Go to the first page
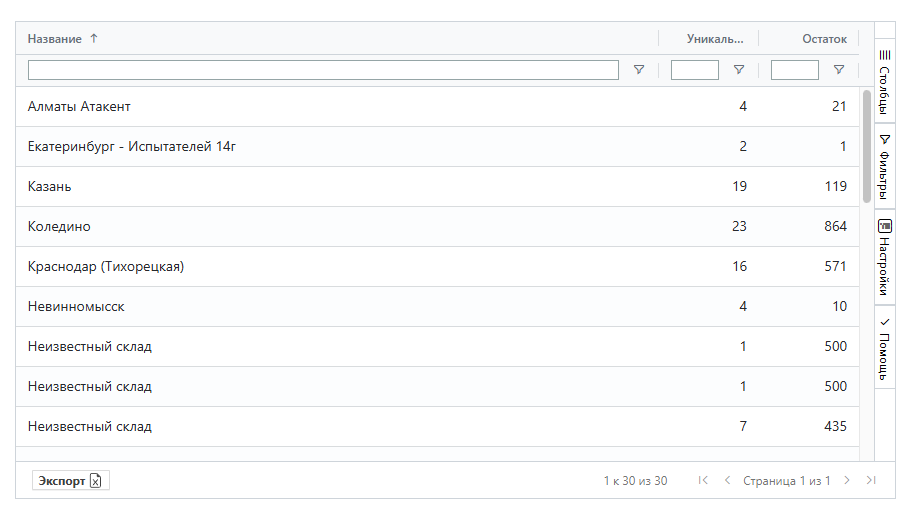910x515 pixels. pyautogui.click(x=703, y=480)
